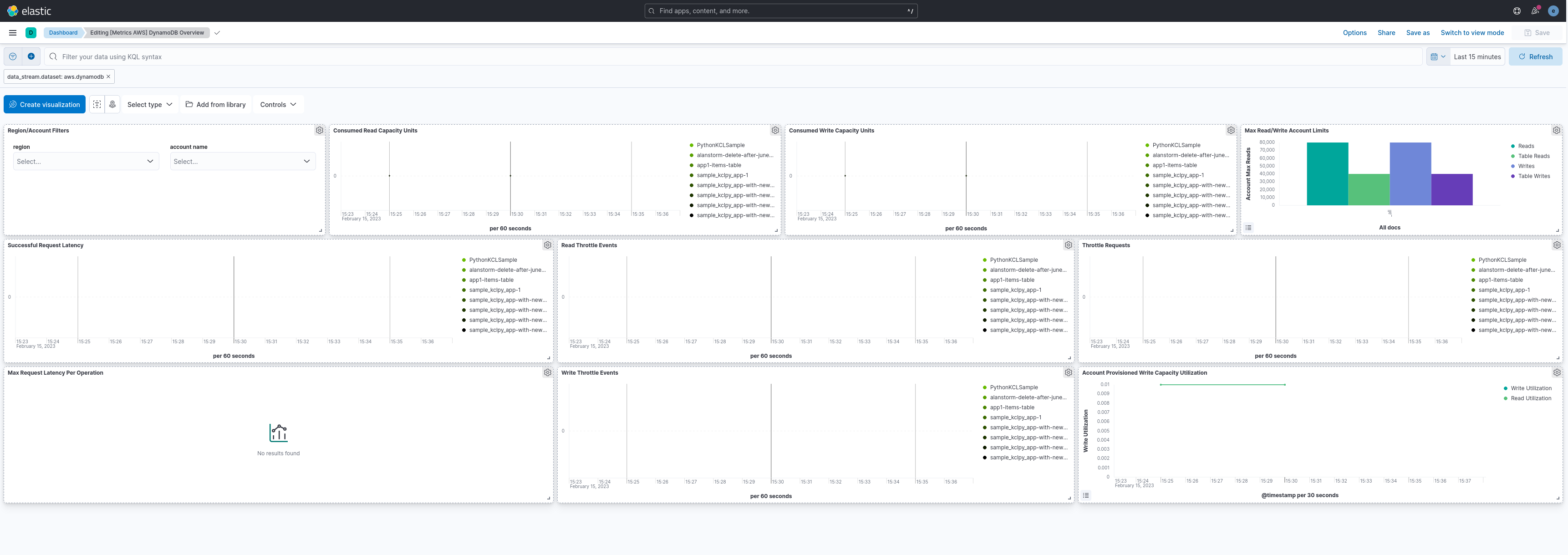Add a Maps panel via map icon
The image size is (1568, 555).
(112, 105)
